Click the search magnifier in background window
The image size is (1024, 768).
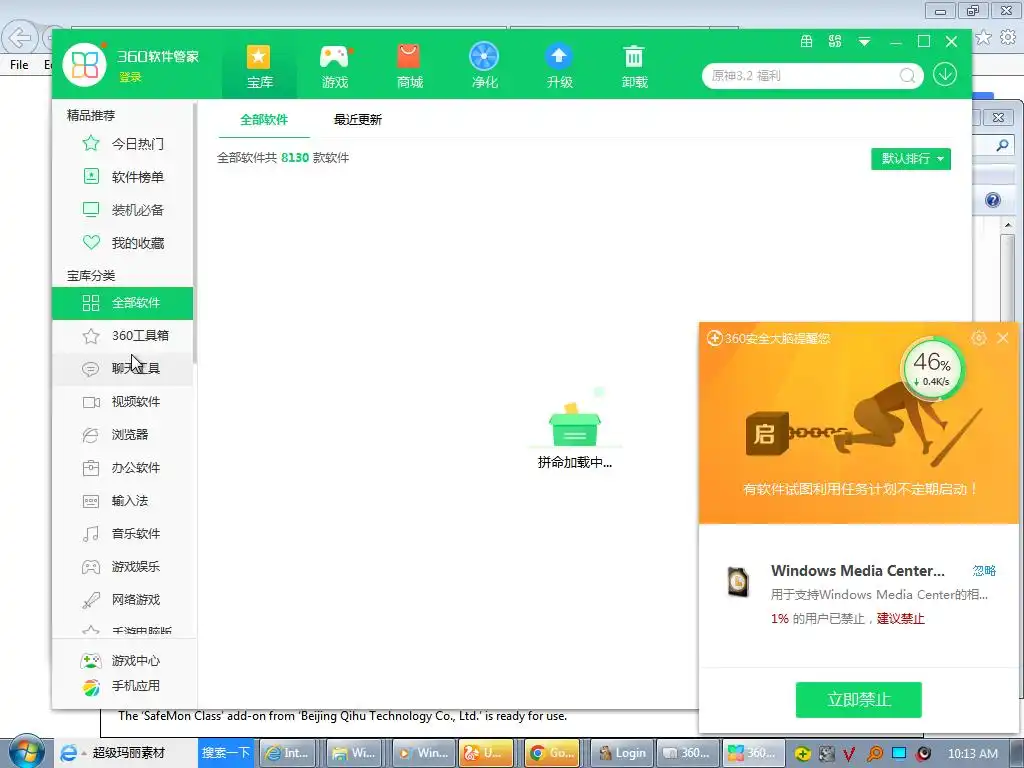click(1002, 145)
